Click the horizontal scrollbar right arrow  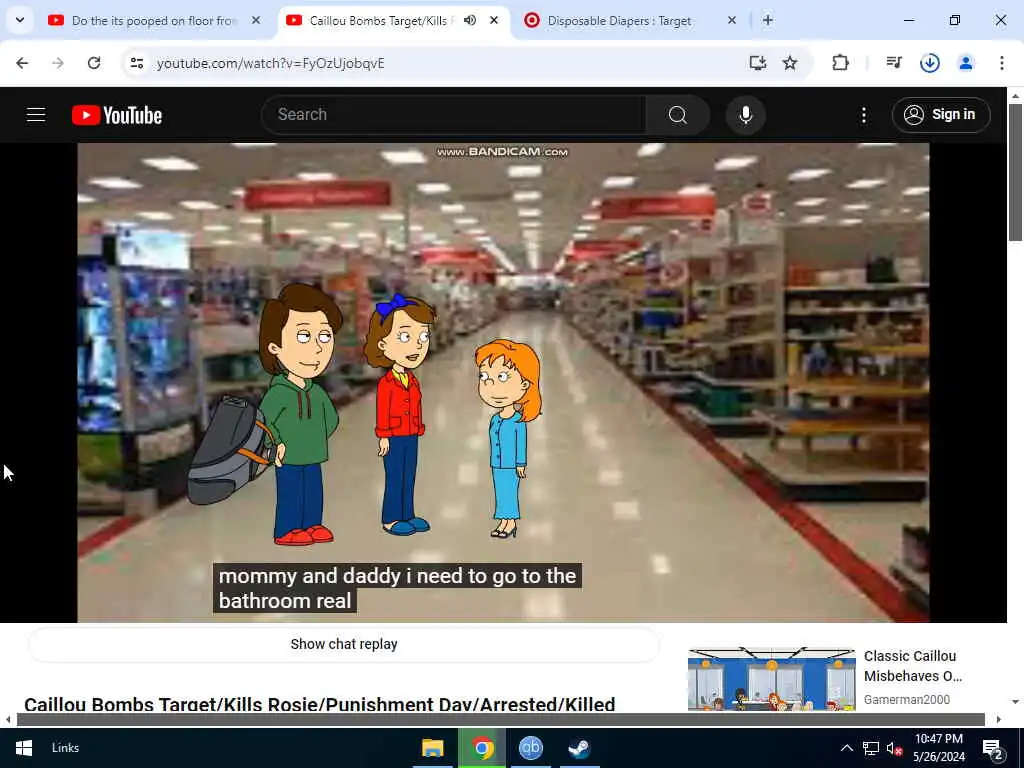(999, 720)
